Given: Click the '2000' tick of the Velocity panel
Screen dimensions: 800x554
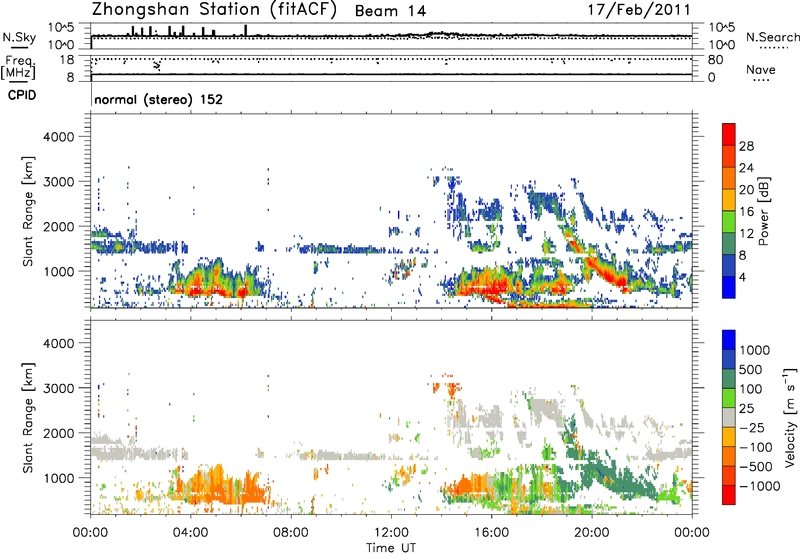Looking at the screenshot, I should [x=58, y=433].
